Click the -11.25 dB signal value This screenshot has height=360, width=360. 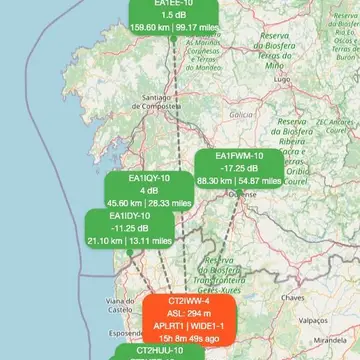130,229
